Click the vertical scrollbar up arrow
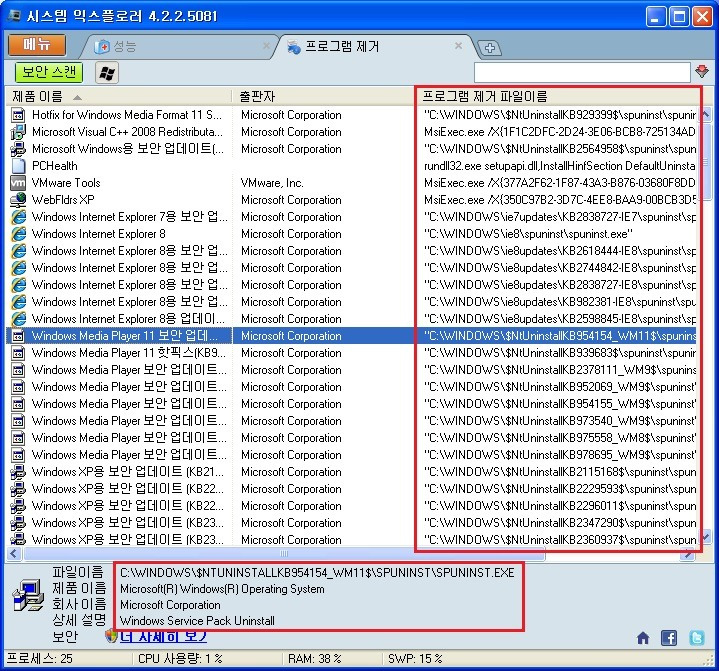 (705, 114)
